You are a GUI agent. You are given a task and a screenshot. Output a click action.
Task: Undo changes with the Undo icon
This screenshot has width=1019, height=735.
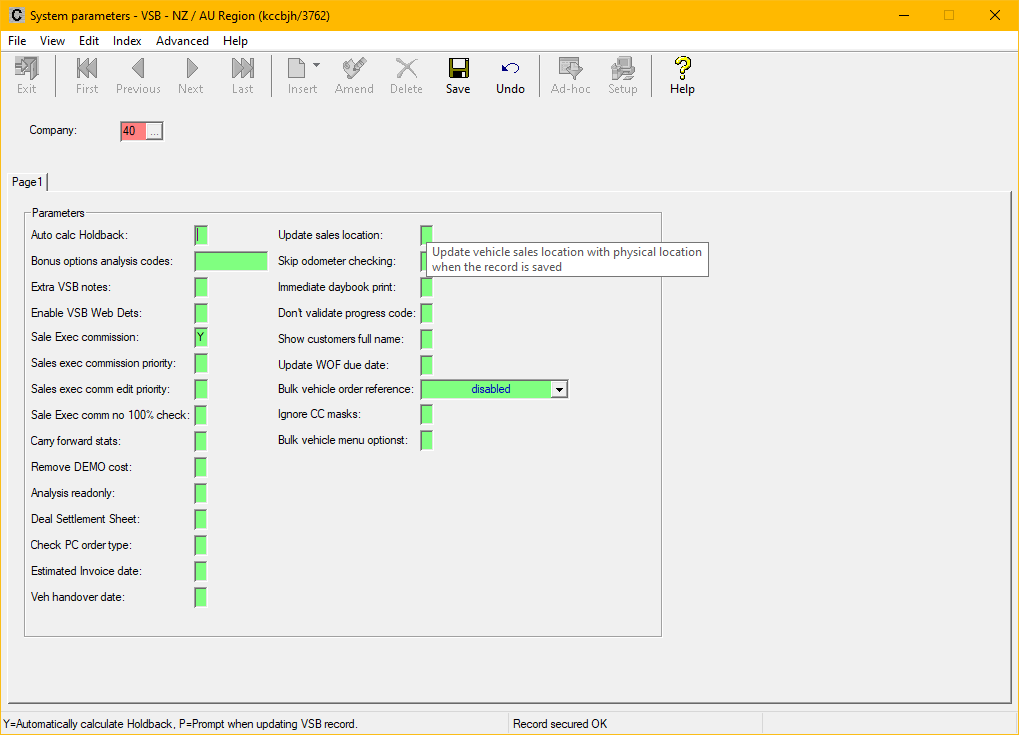click(510, 76)
